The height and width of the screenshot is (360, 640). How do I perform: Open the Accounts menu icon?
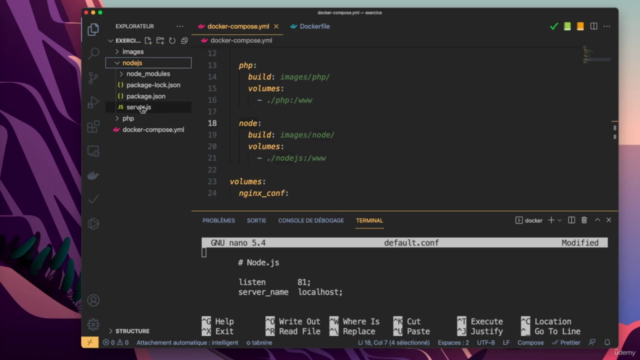(x=93, y=300)
